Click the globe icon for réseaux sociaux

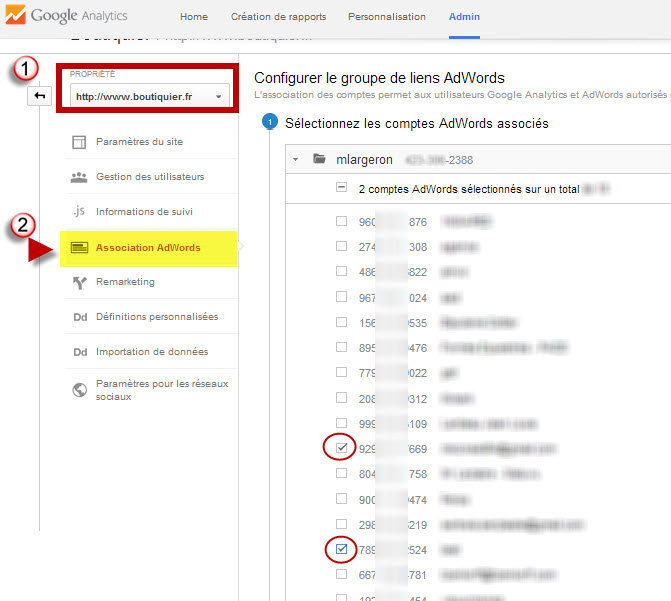[x=80, y=390]
